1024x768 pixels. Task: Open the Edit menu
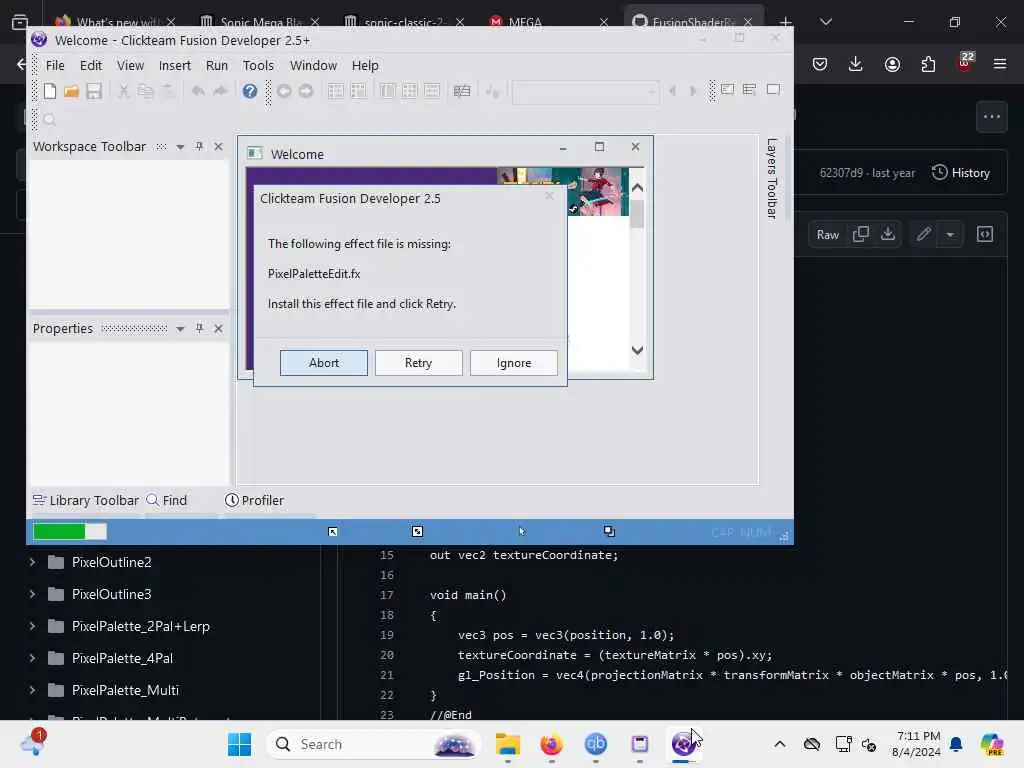[91, 65]
